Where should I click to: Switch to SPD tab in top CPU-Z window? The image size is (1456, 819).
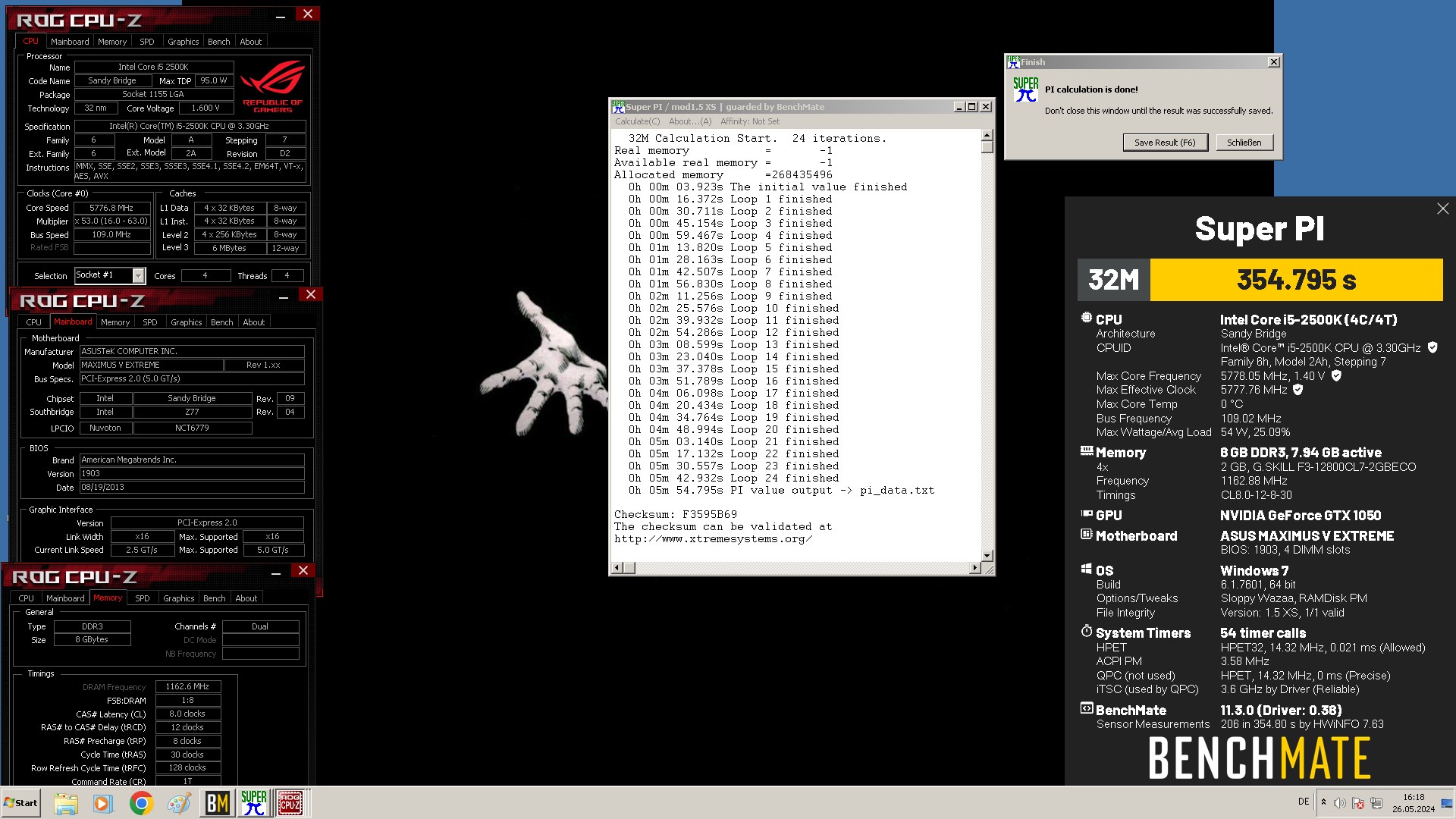[147, 42]
